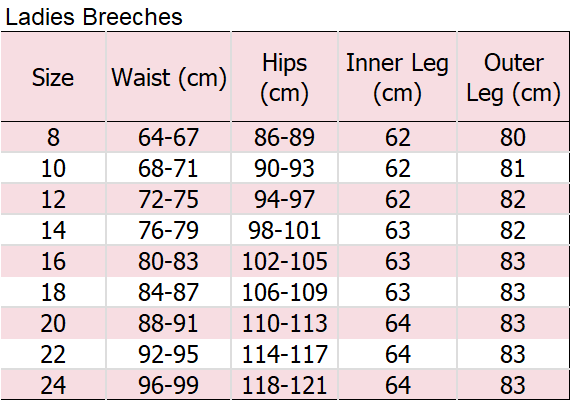570x400 pixels.
Task: Click the size 8 cell
Action: pos(53,137)
